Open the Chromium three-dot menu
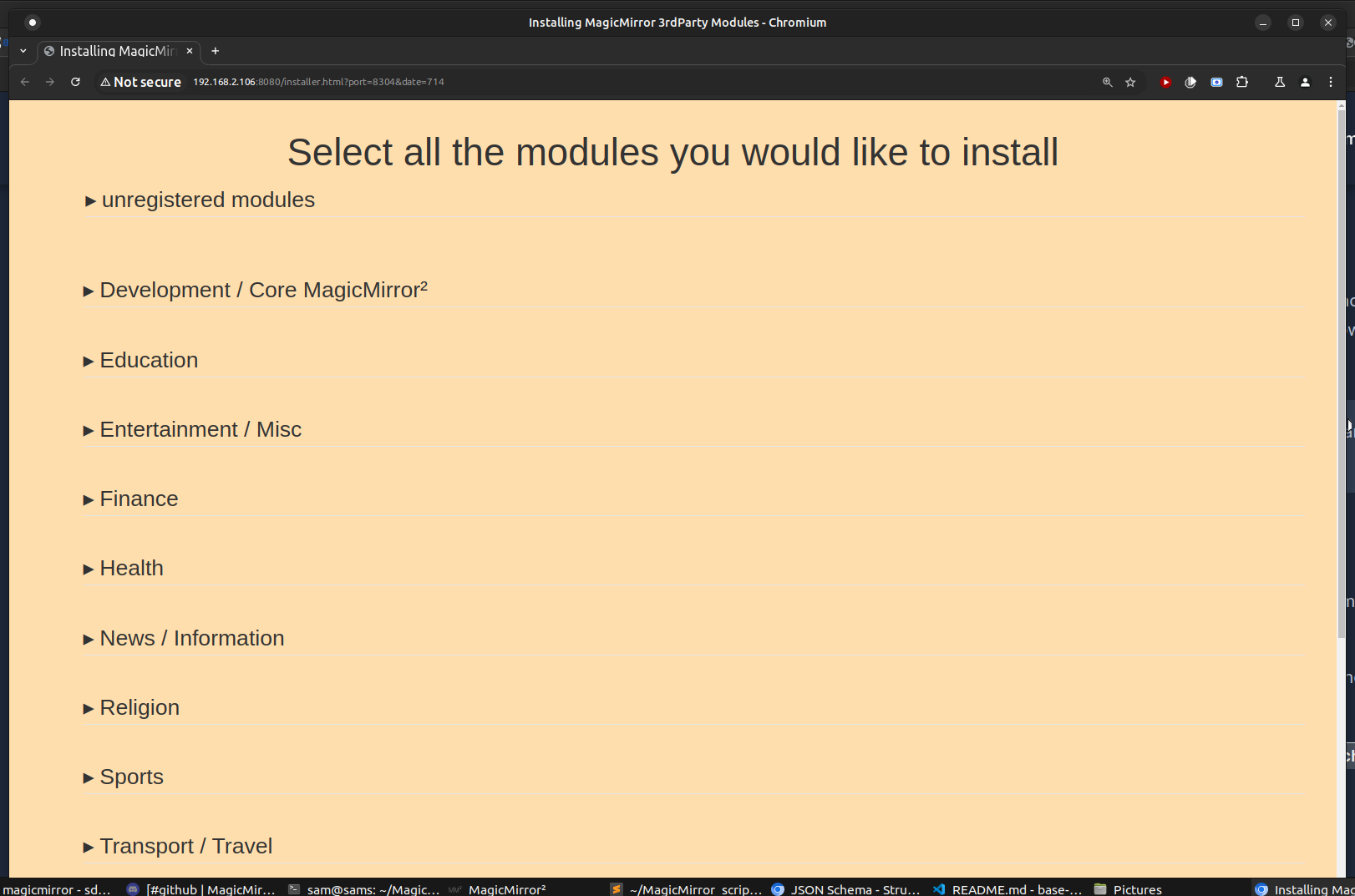This screenshot has width=1355, height=896. click(x=1331, y=82)
